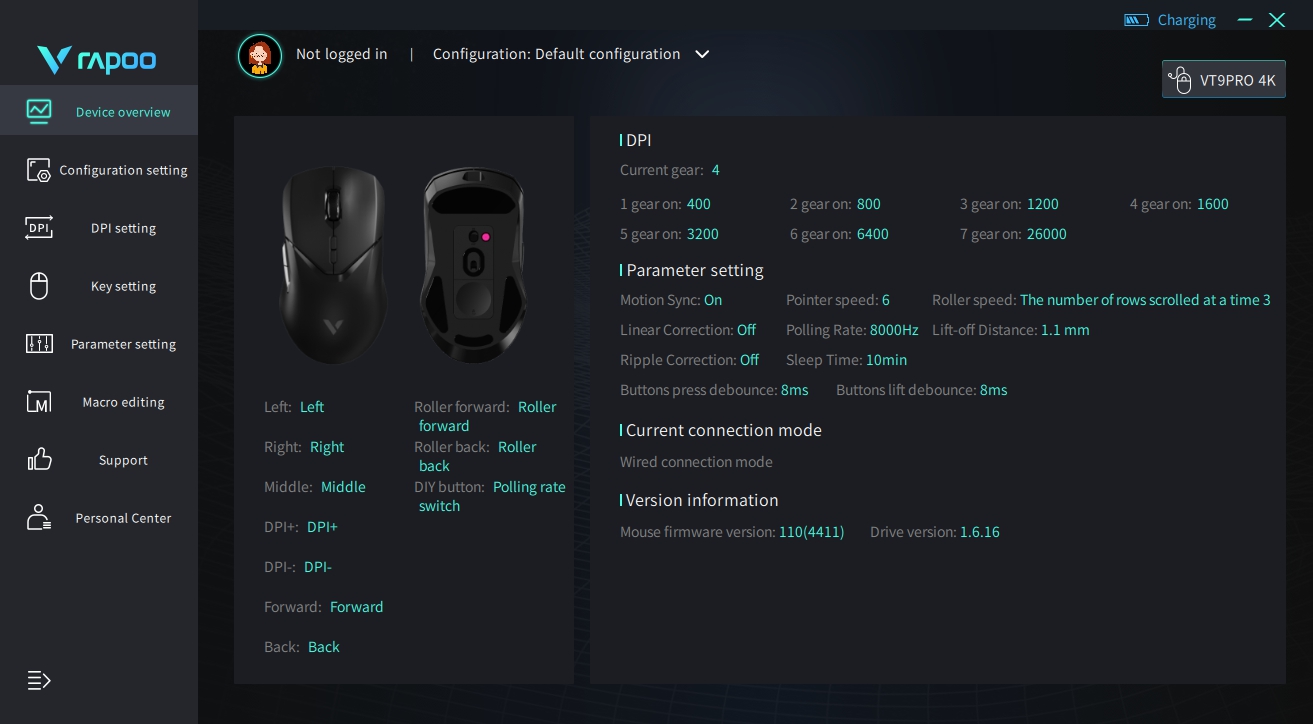Click the user avatar picture
The height and width of the screenshot is (724, 1313).
tap(260, 55)
